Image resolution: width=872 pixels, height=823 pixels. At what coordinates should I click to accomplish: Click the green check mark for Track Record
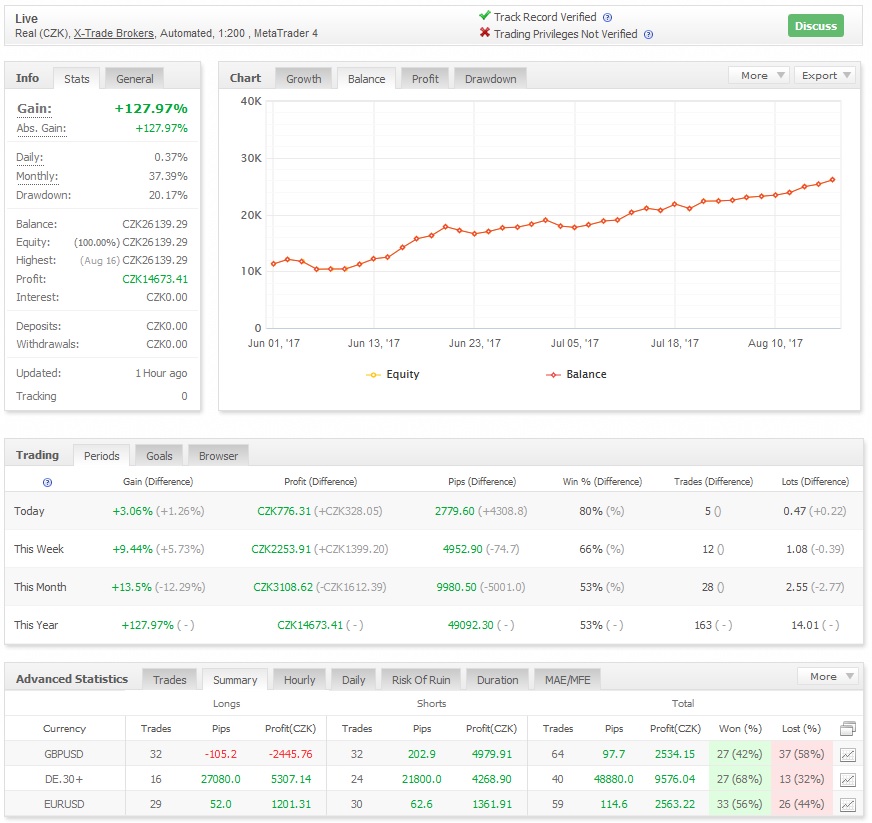tap(485, 16)
